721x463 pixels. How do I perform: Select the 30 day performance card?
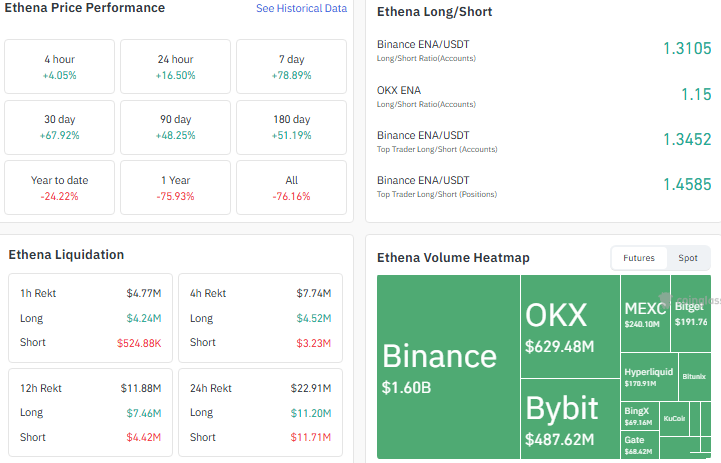(x=59, y=127)
